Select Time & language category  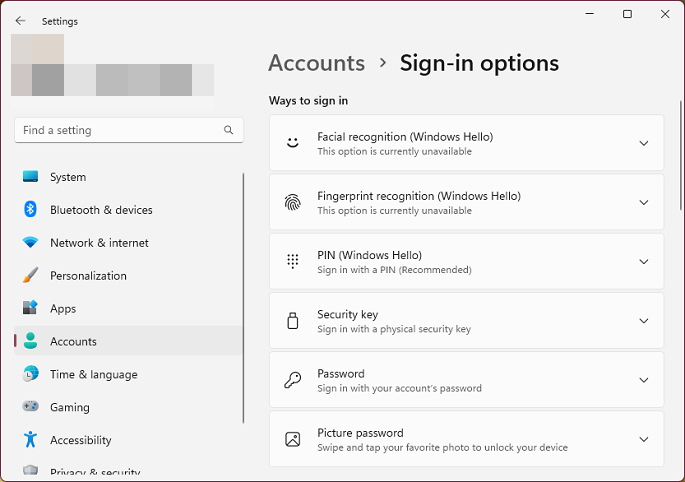coord(128,374)
